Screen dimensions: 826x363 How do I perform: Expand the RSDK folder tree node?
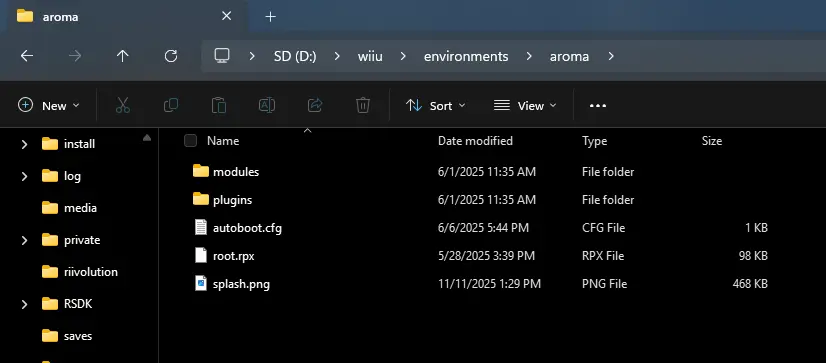coord(24,304)
